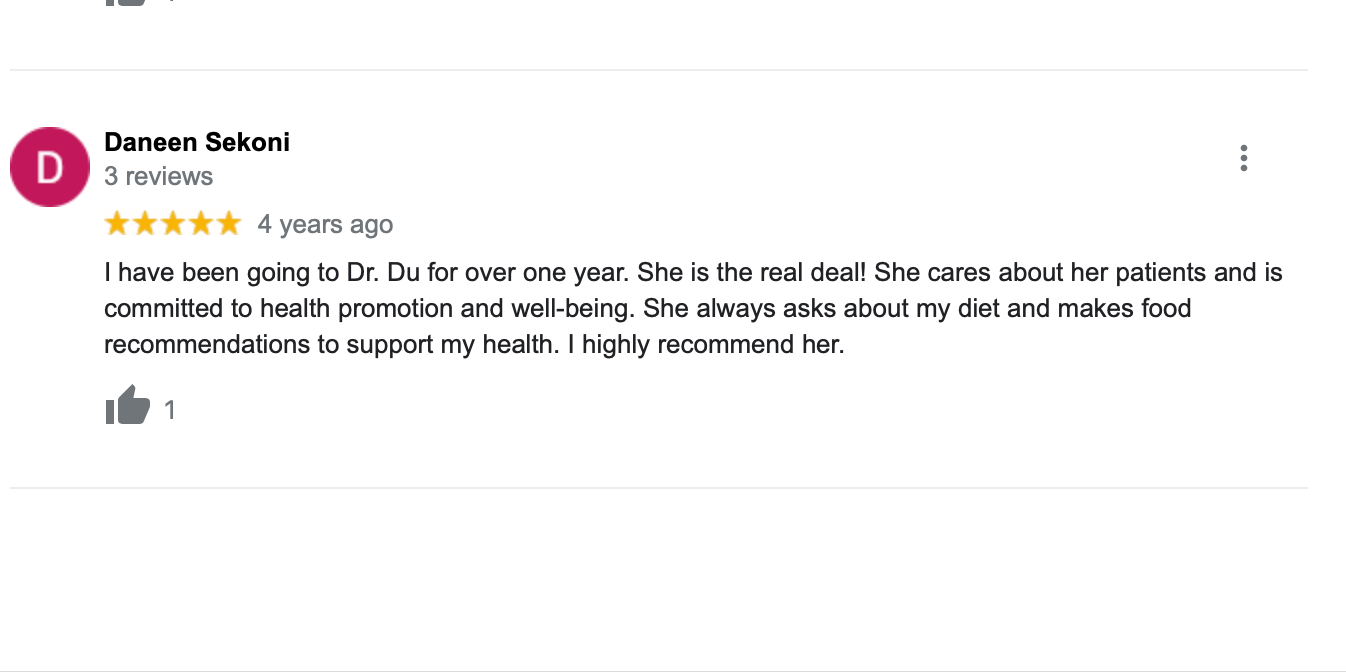This screenshot has height=672, width=1346.
Task: Click the third rating star
Action: [x=173, y=223]
